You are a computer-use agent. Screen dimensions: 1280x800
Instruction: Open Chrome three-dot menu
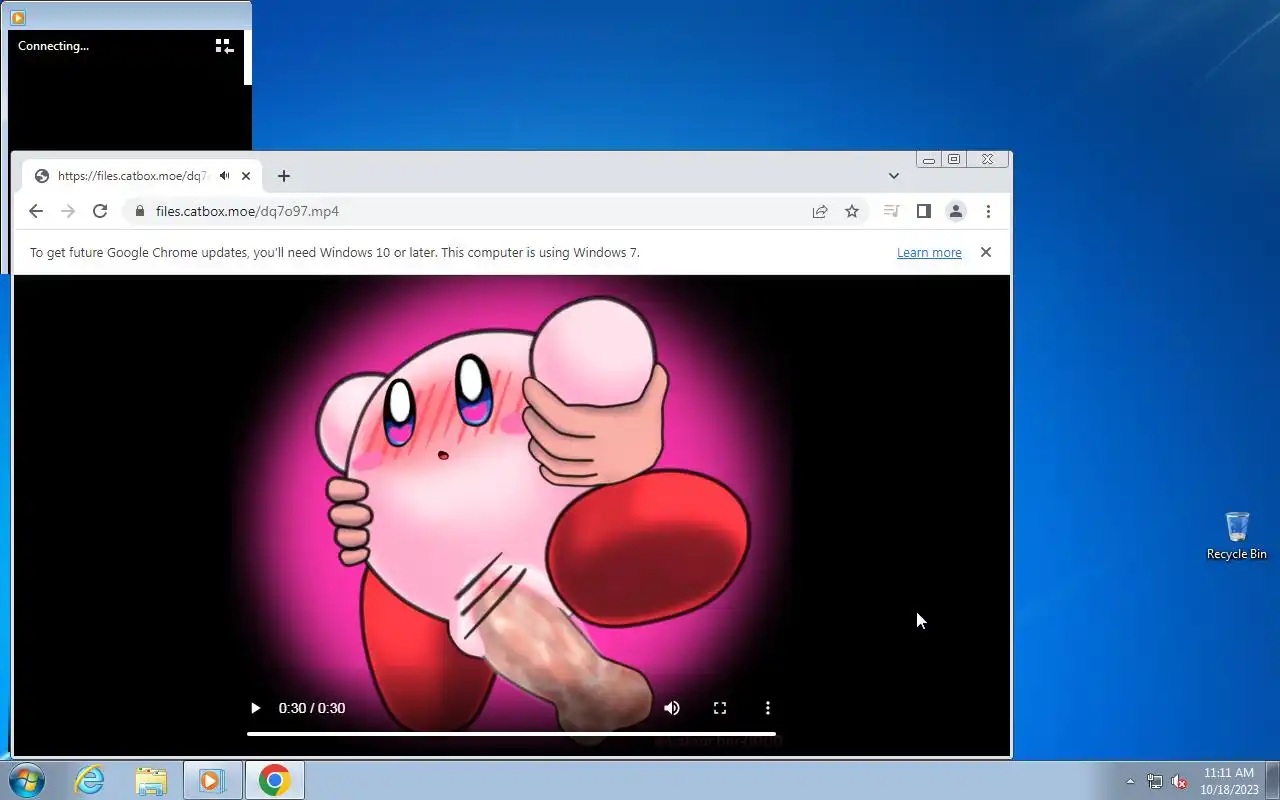tap(988, 211)
